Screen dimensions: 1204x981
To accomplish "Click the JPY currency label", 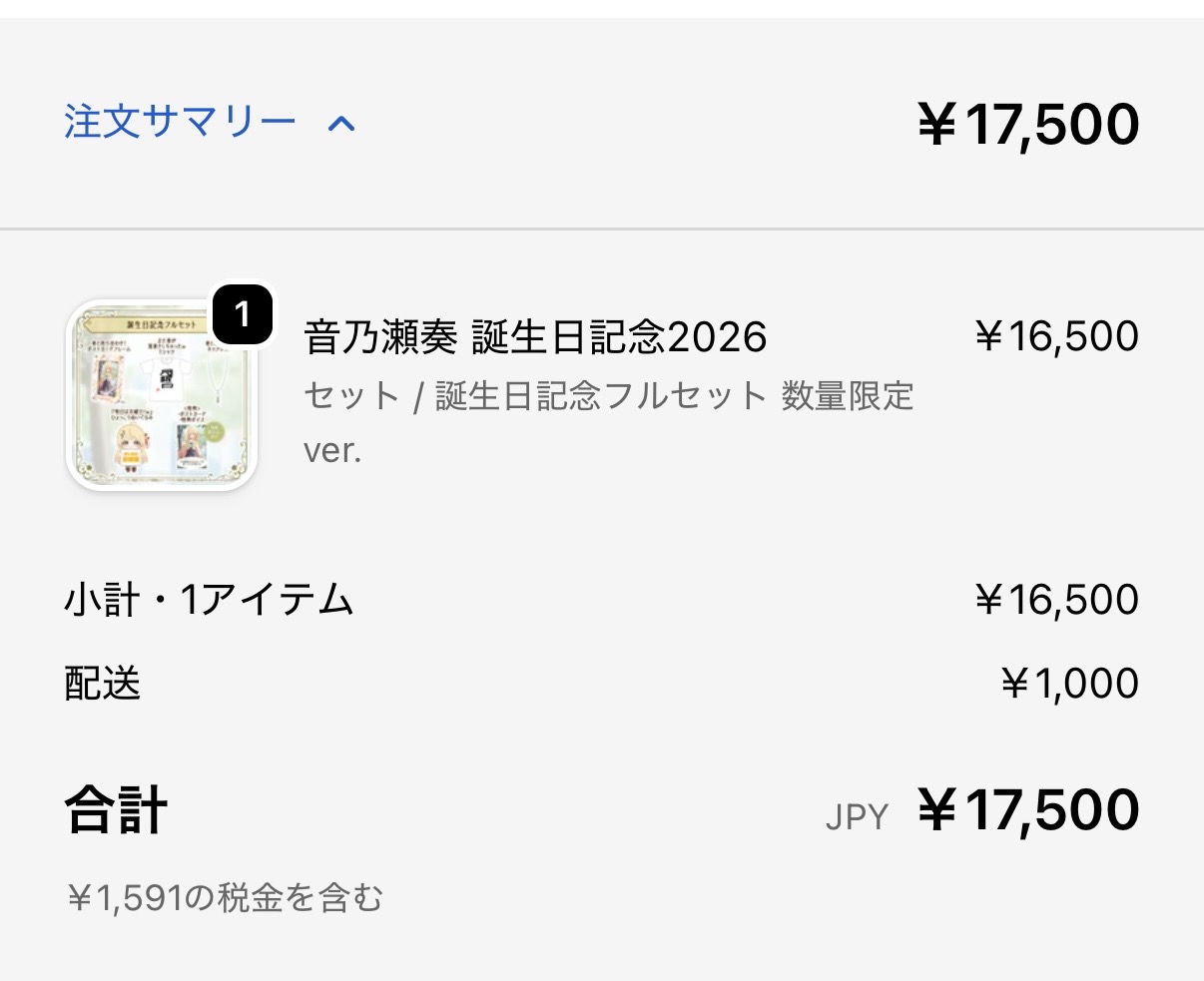I will point(857,817).
